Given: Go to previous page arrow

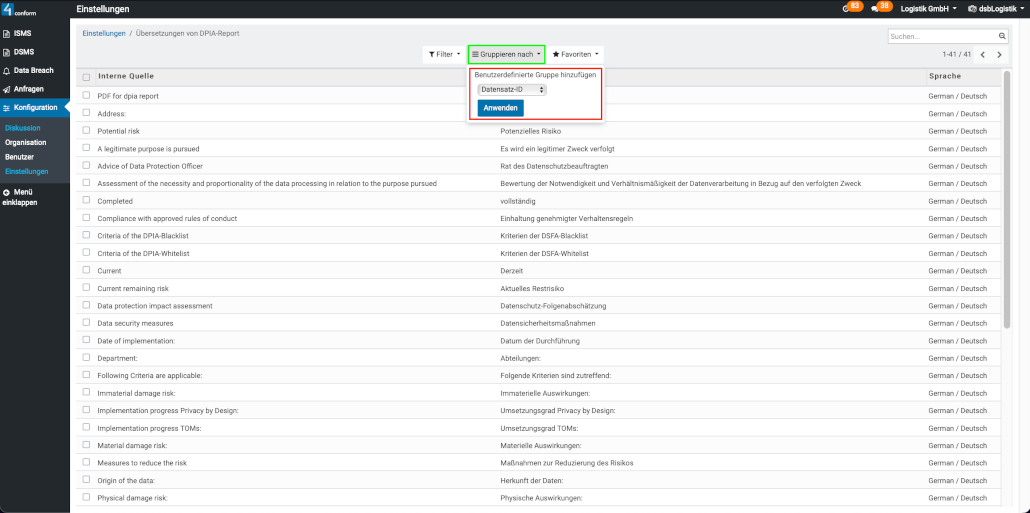Looking at the screenshot, I should coord(982,54).
